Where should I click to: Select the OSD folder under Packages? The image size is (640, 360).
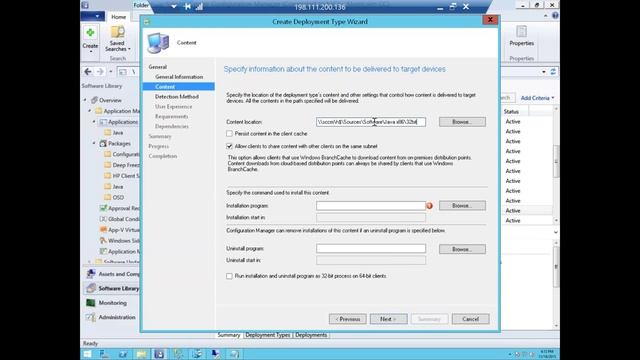click(114, 197)
